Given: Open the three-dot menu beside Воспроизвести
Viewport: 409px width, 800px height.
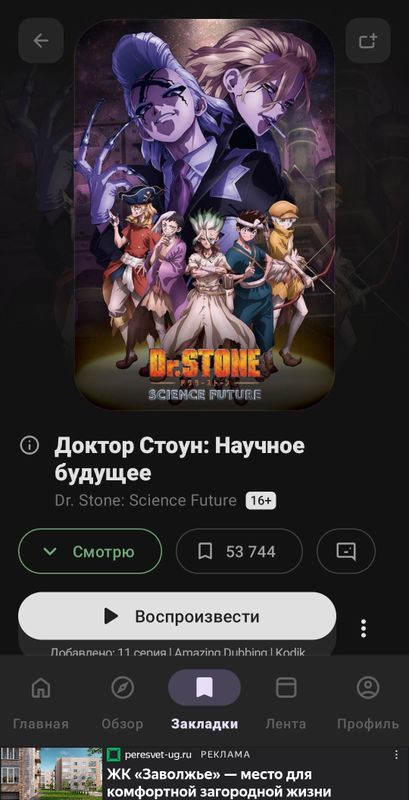Looking at the screenshot, I should click(364, 629).
